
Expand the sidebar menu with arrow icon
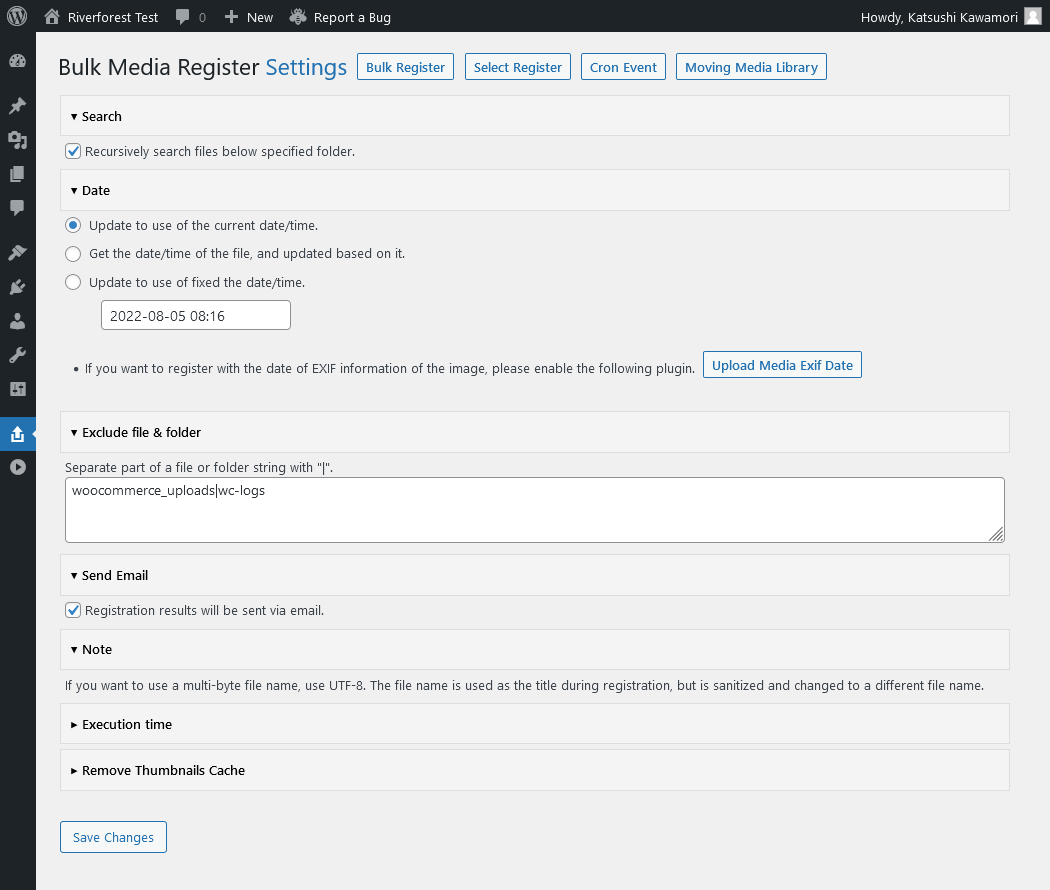point(17,467)
